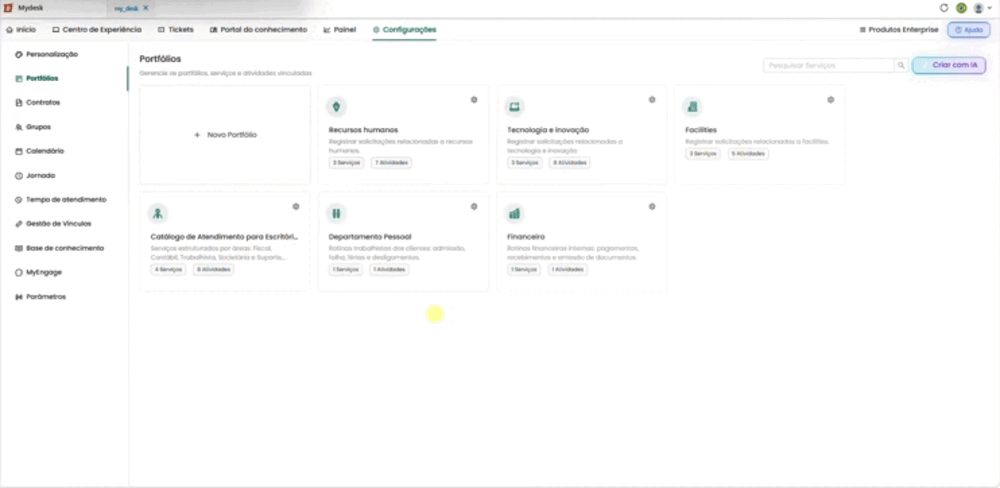Click the Financeiro chart icon
This screenshot has height=488, width=1000.
click(514, 213)
